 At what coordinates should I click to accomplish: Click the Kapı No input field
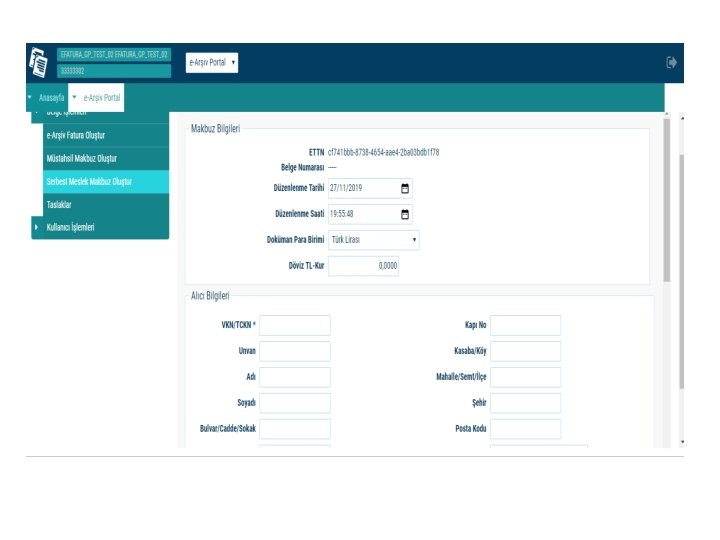pos(525,325)
